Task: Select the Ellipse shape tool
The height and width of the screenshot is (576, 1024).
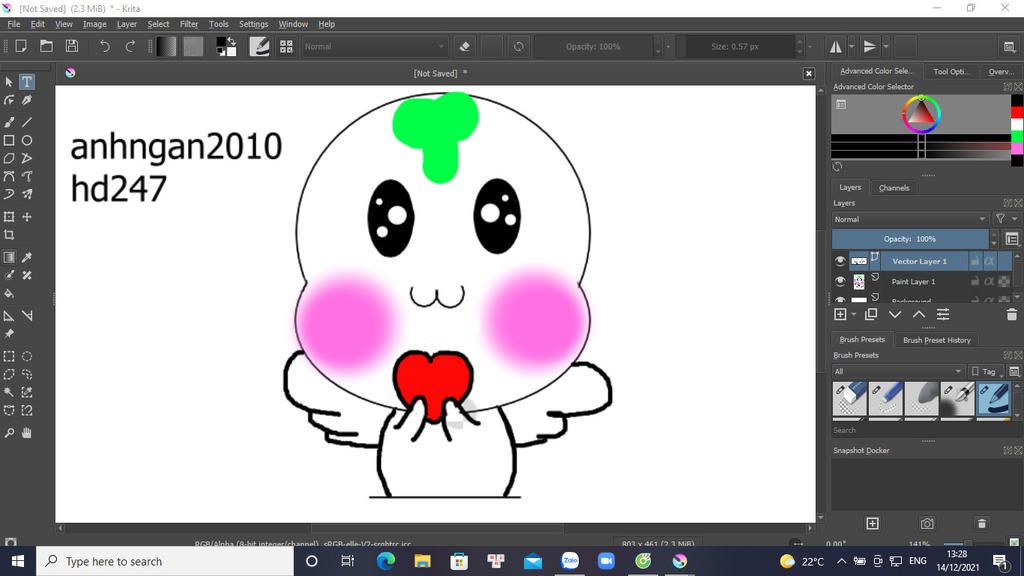Action: [x=27, y=140]
